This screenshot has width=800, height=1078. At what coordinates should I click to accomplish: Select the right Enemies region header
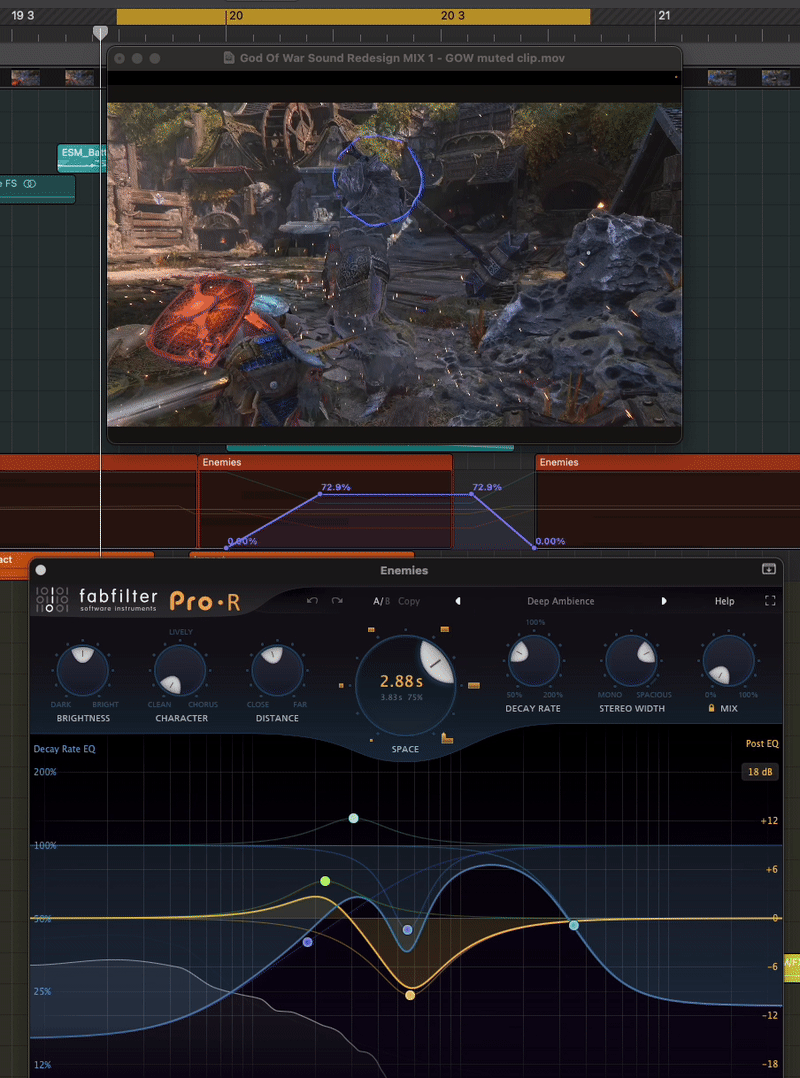click(x=667, y=462)
